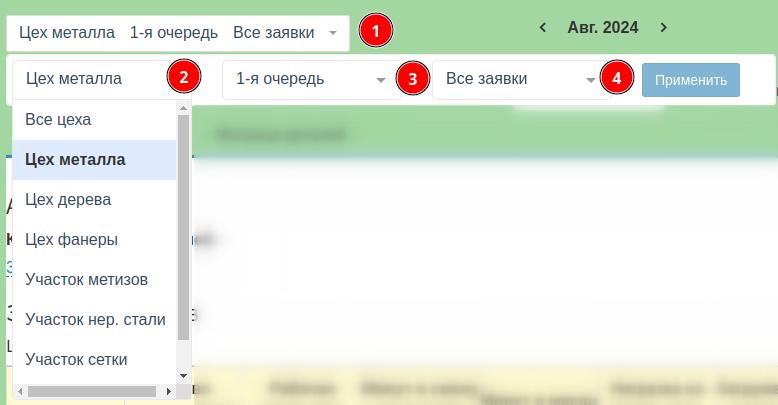
Task: Click the horizontal scrollbar thumb in list
Action: click(92, 392)
